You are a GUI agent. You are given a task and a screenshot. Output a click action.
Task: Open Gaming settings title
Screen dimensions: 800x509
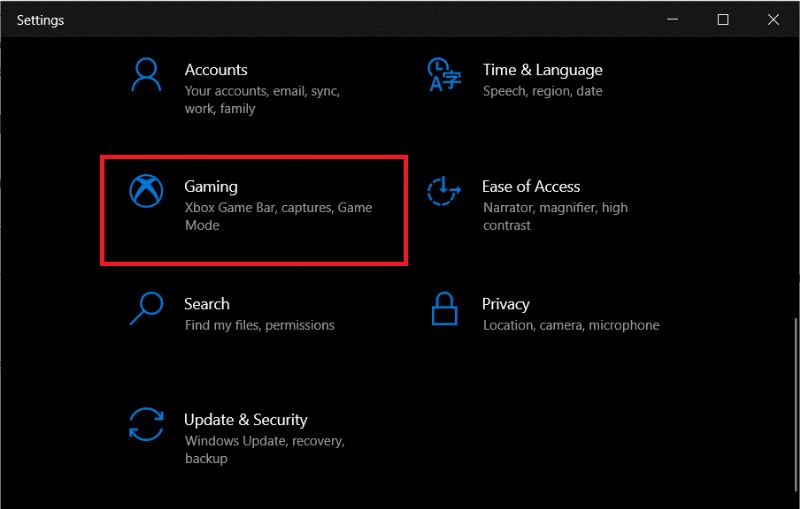tap(211, 187)
